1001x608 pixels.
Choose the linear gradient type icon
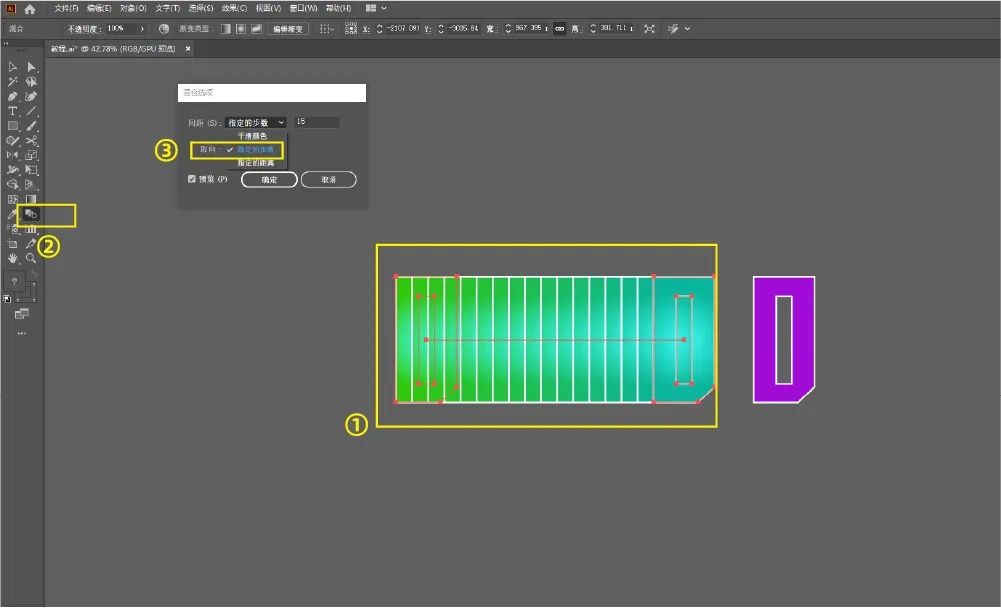coord(225,29)
